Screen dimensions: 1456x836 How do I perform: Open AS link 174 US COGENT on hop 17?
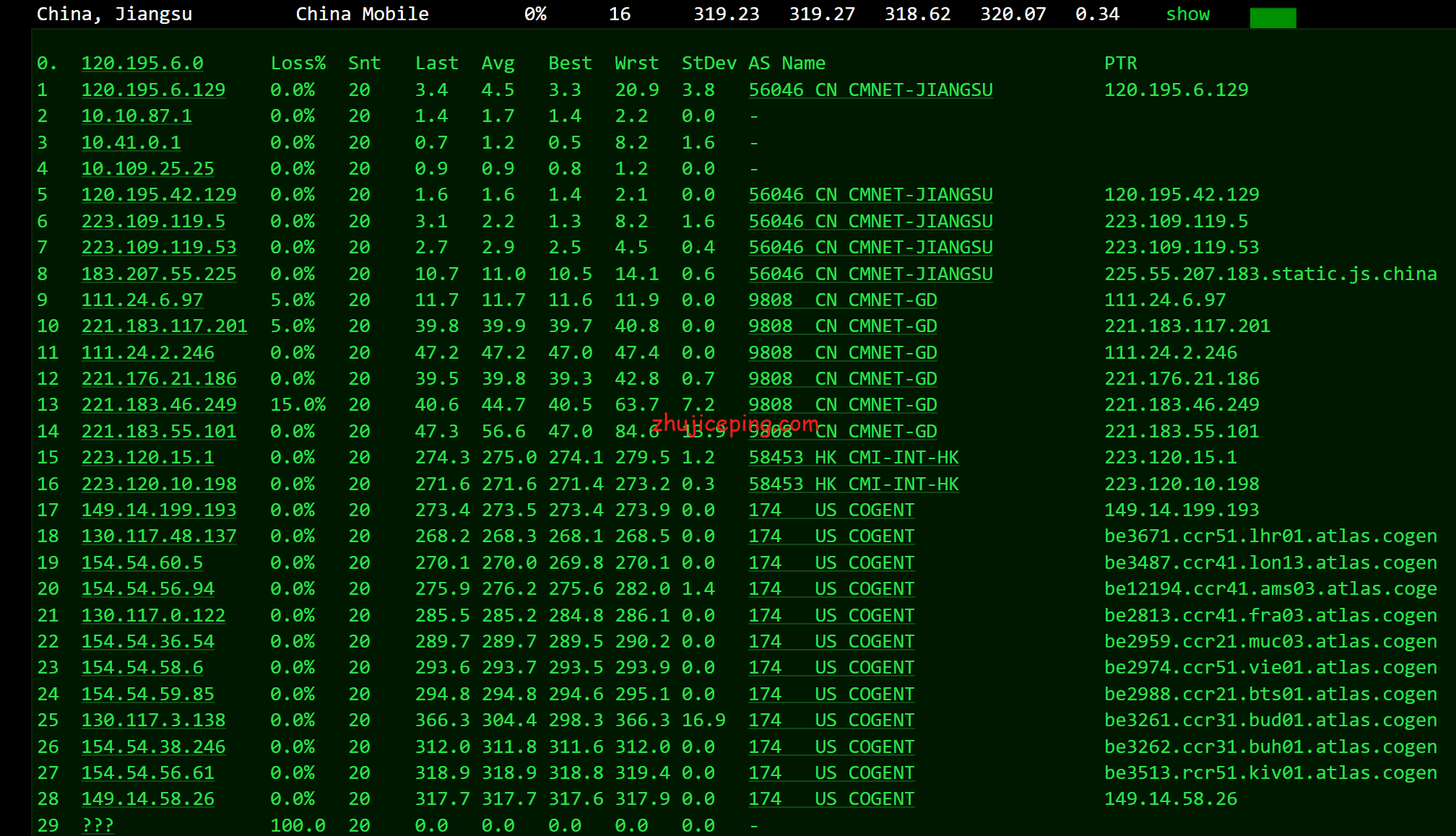(x=831, y=510)
